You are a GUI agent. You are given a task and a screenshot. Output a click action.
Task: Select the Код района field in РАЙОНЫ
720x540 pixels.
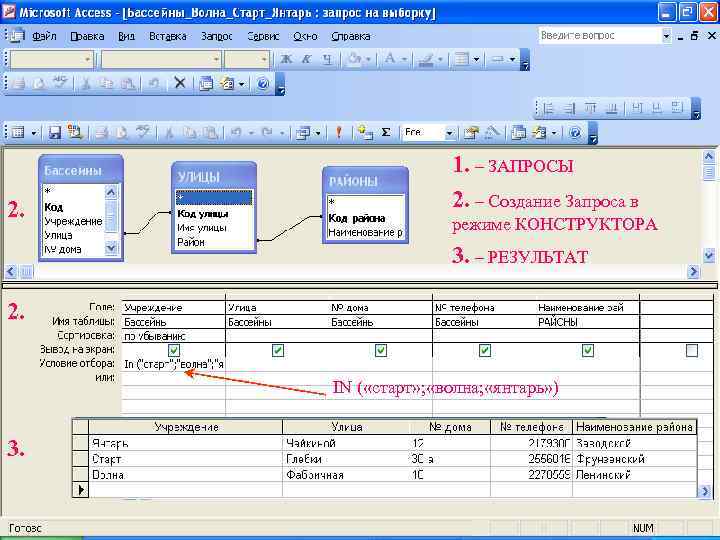357,218
